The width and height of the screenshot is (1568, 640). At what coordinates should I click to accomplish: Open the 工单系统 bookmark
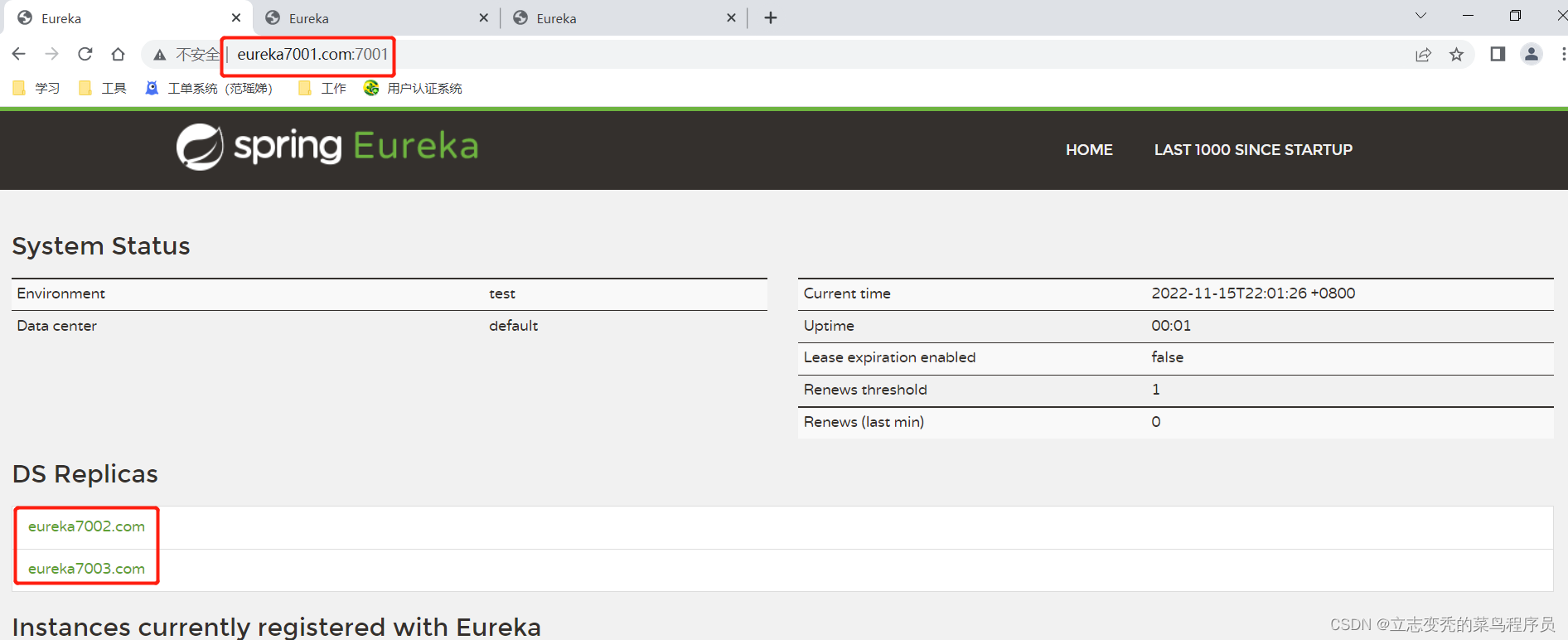click(209, 88)
